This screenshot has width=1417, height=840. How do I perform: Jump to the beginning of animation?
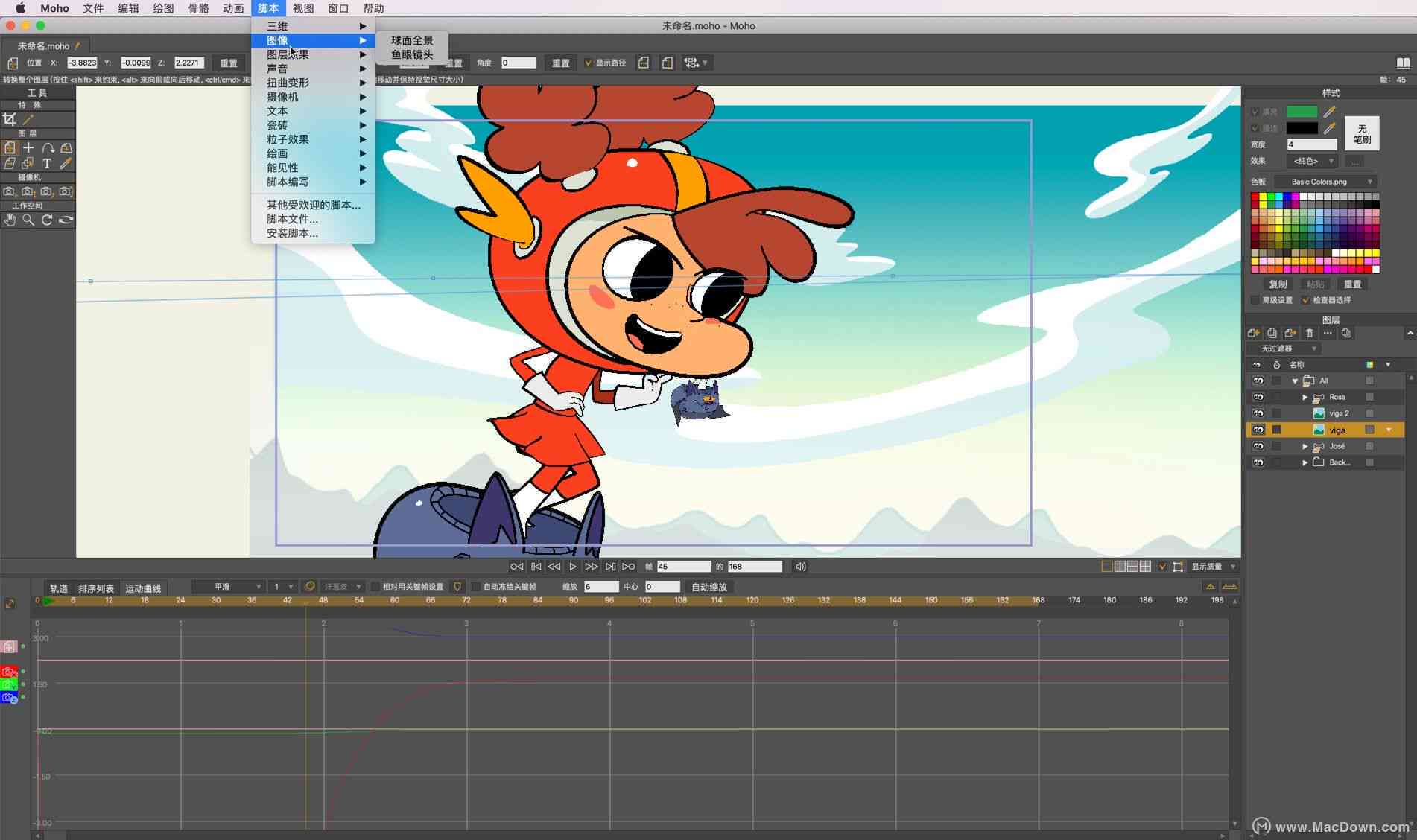click(516, 567)
